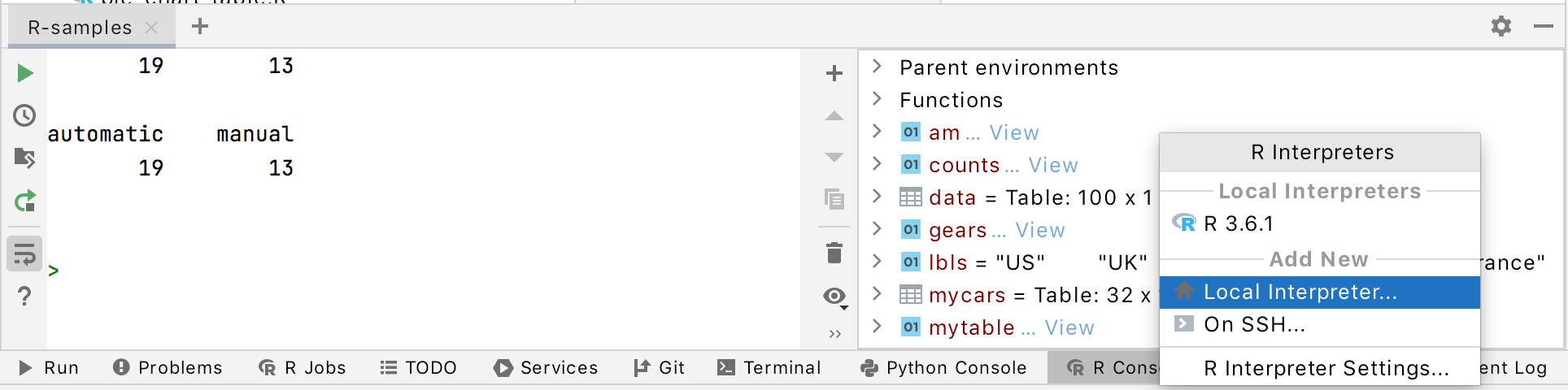The width and height of the screenshot is (1568, 390).
Task: Add a new console tab with plus
Action: pyautogui.click(x=200, y=27)
